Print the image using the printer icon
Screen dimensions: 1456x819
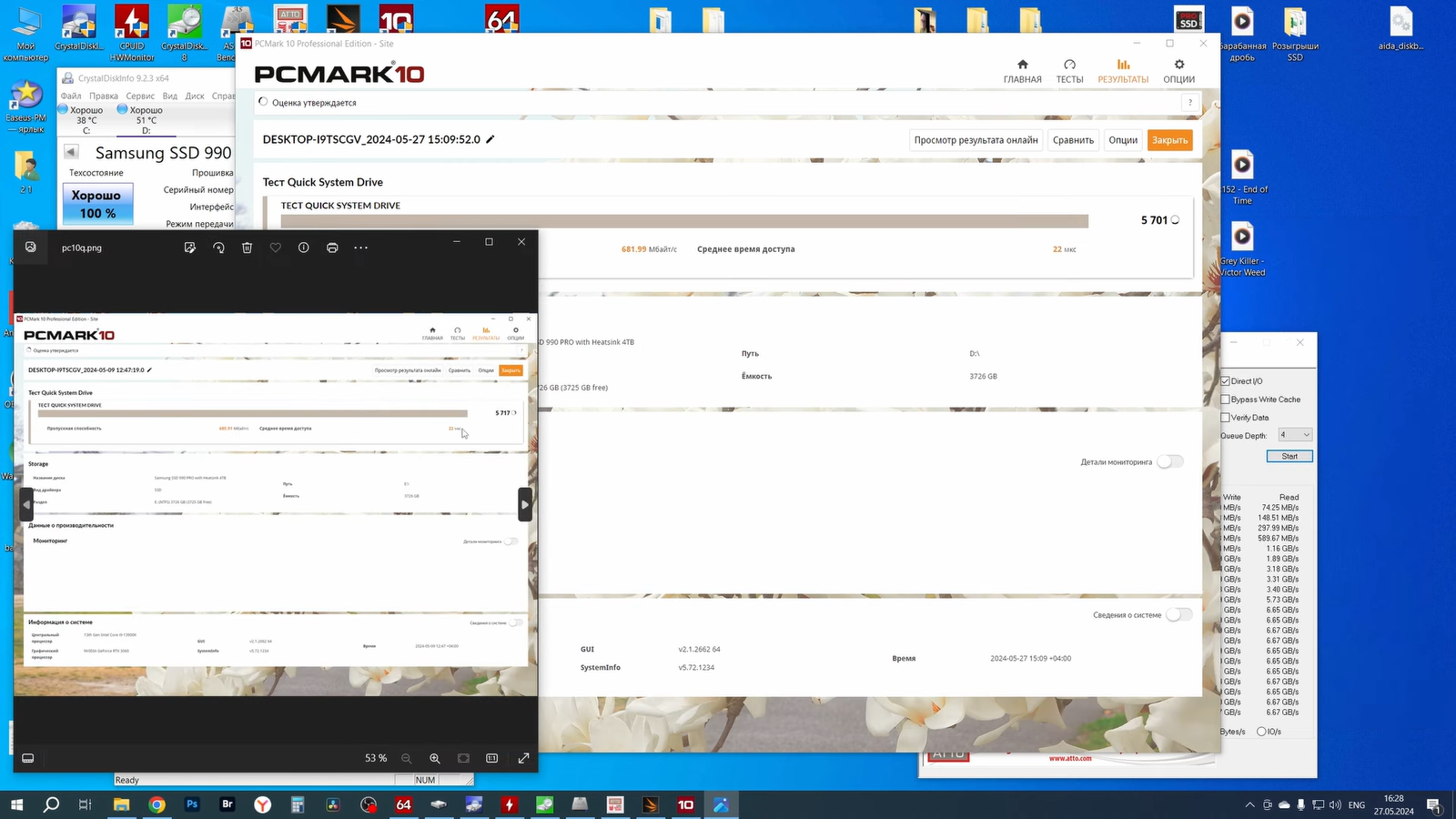click(x=332, y=248)
